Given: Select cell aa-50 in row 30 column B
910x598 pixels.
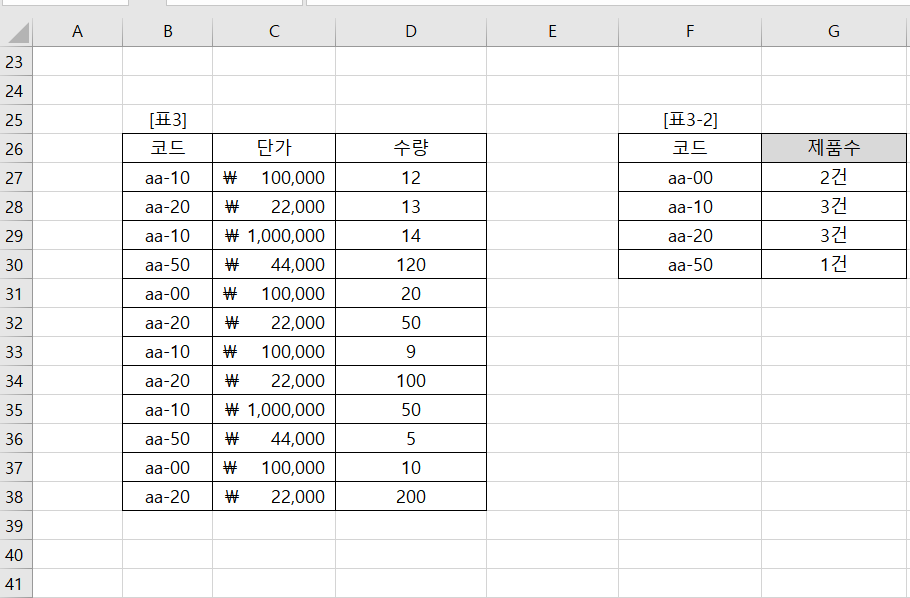Looking at the screenshot, I should click(x=168, y=265).
